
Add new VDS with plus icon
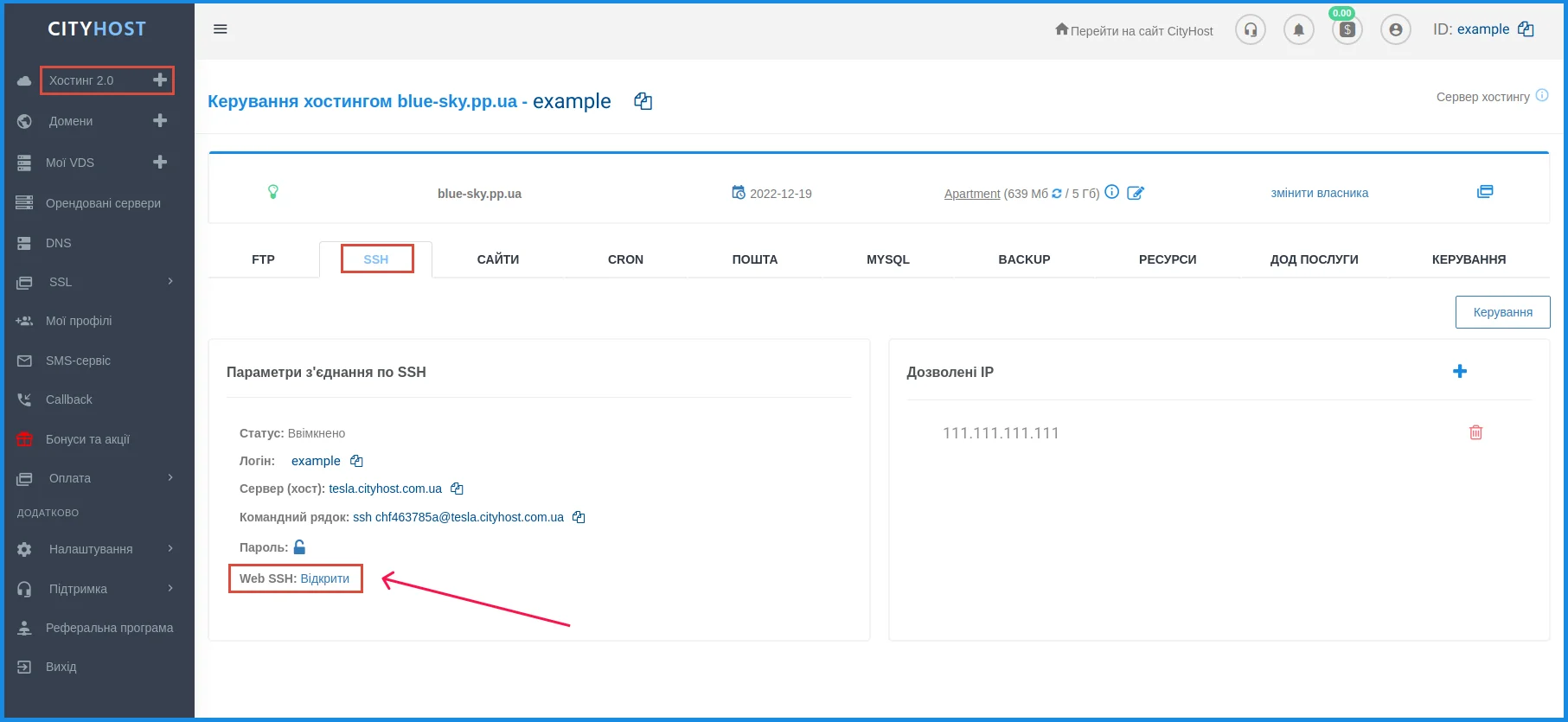pyautogui.click(x=160, y=162)
